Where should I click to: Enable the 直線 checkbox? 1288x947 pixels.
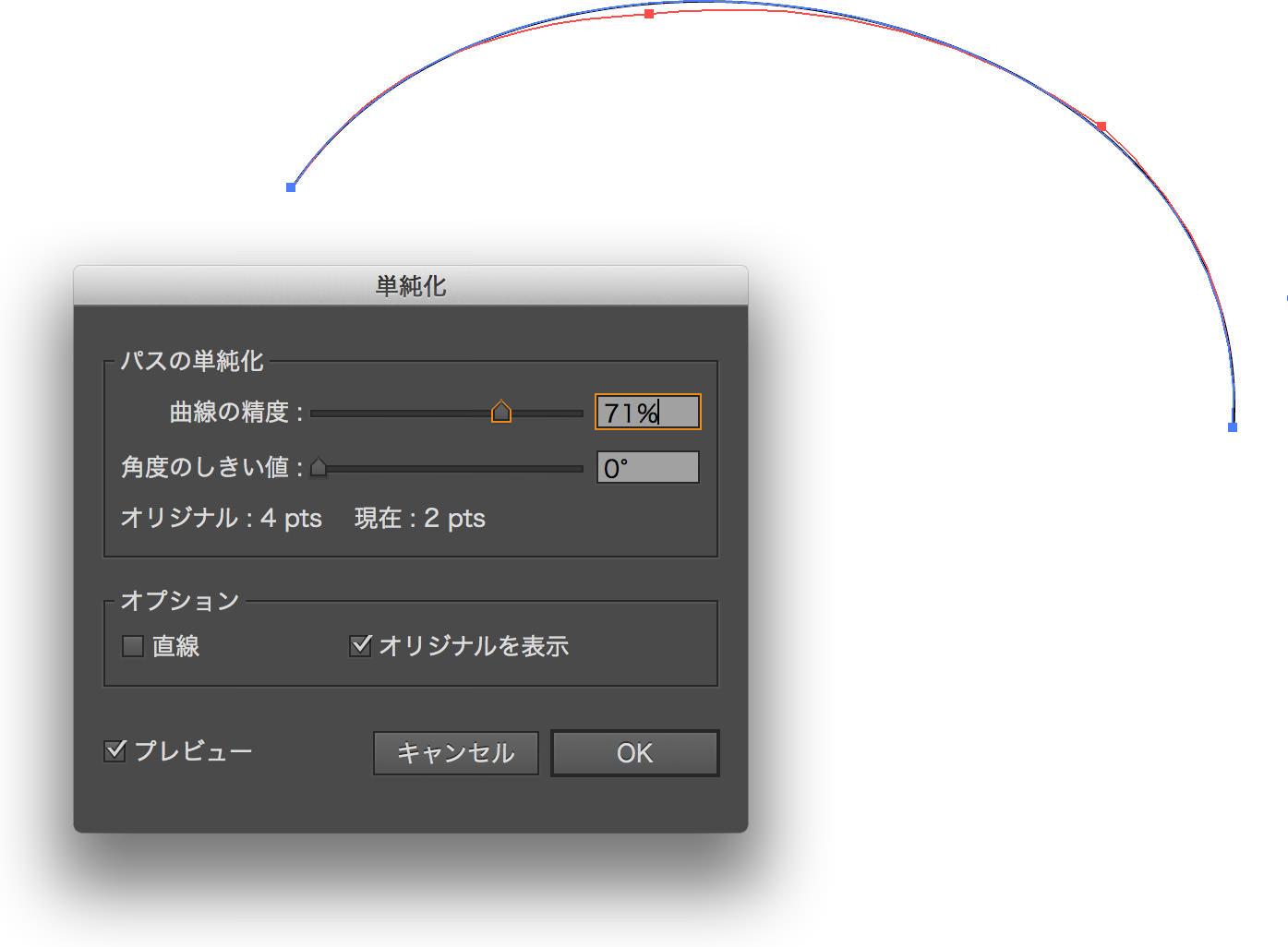(133, 646)
